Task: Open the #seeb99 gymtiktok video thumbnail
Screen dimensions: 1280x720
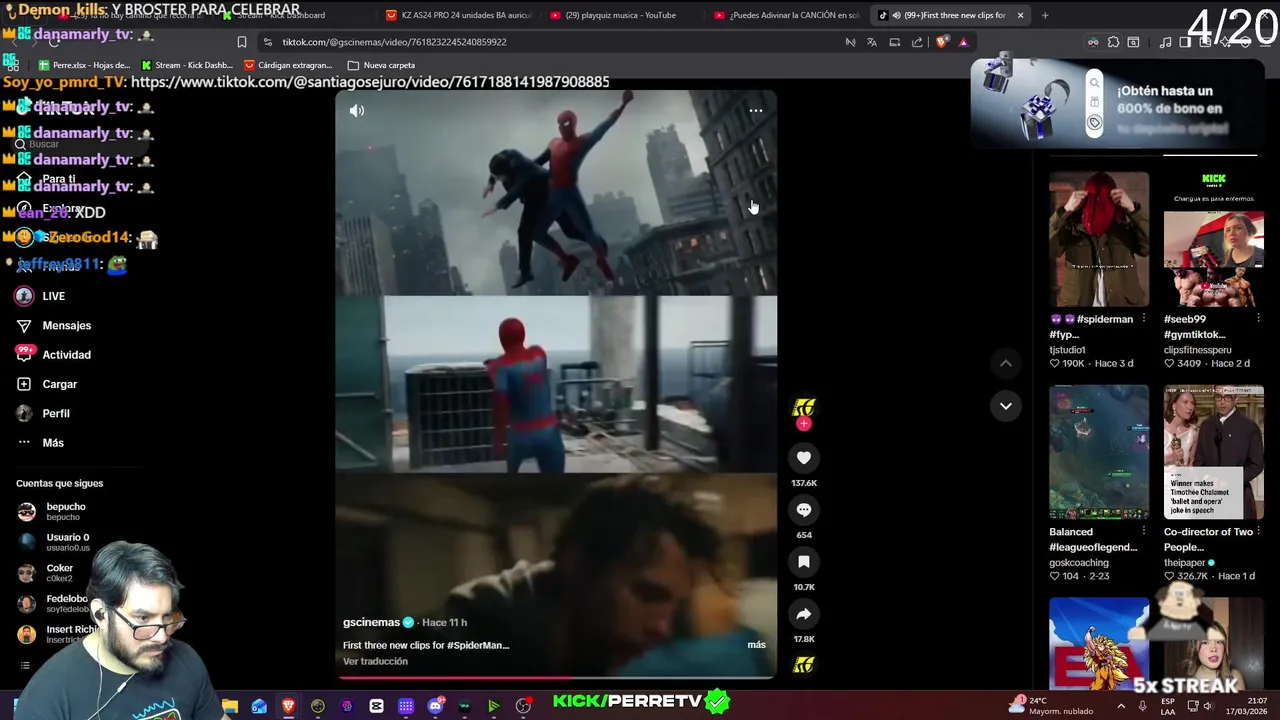Action: (x=1214, y=239)
